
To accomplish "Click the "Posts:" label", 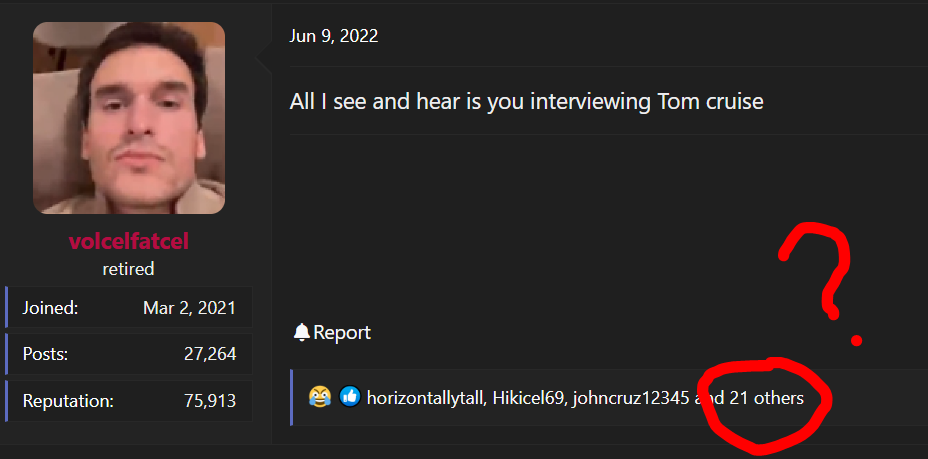I will (46, 354).
